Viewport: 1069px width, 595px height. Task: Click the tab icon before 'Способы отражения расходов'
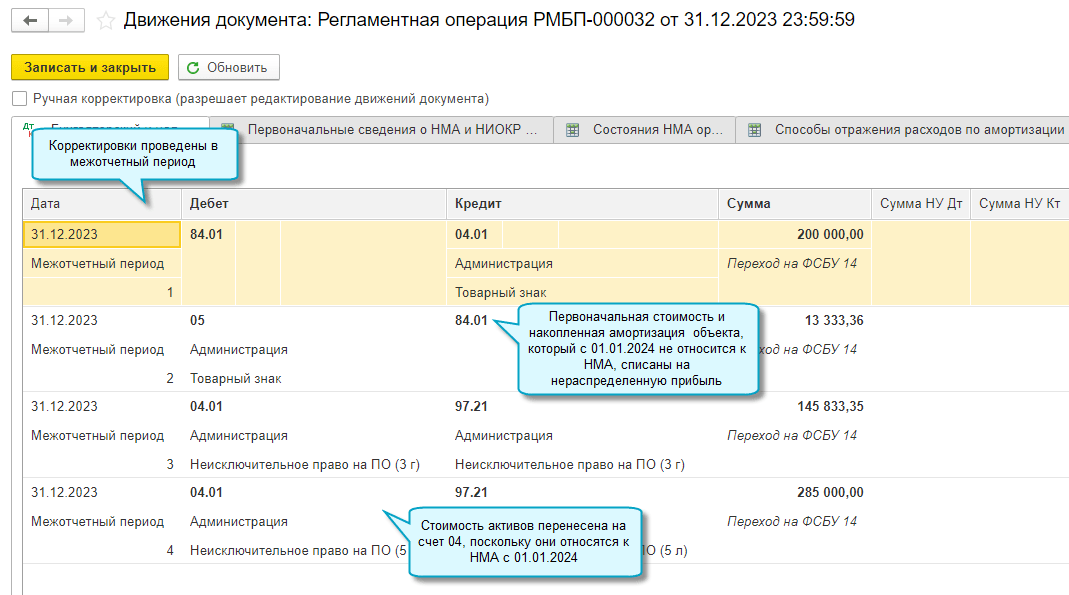pos(755,129)
